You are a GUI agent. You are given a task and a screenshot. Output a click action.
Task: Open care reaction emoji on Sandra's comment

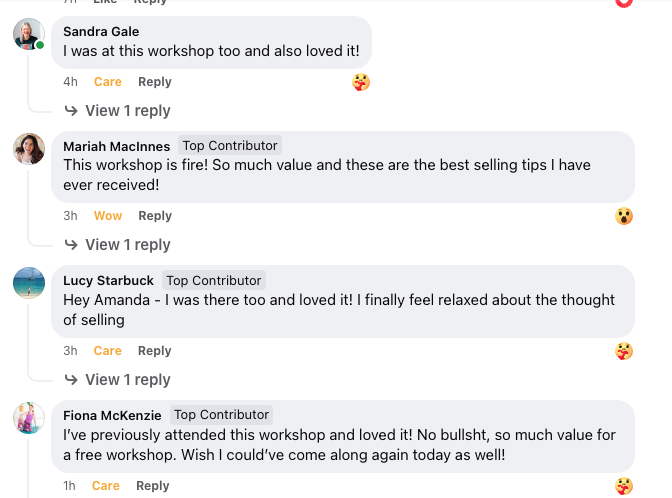361,82
